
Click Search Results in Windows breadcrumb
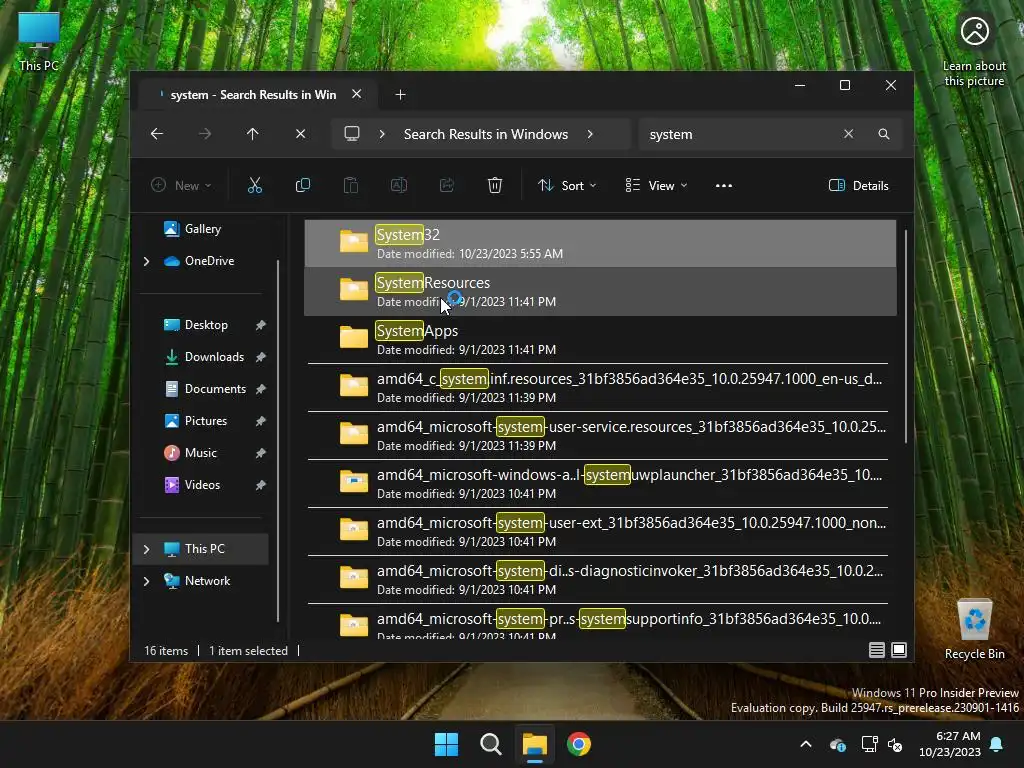[486, 134]
